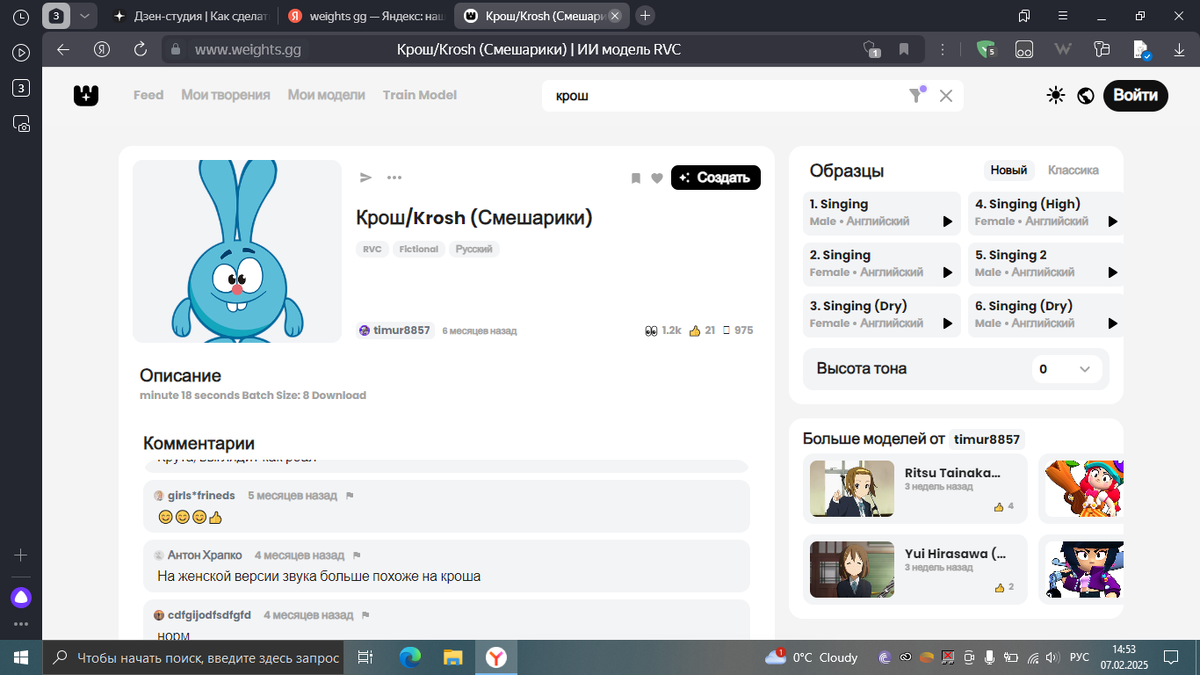
Task: Click the Fictional tag
Action: coord(419,249)
